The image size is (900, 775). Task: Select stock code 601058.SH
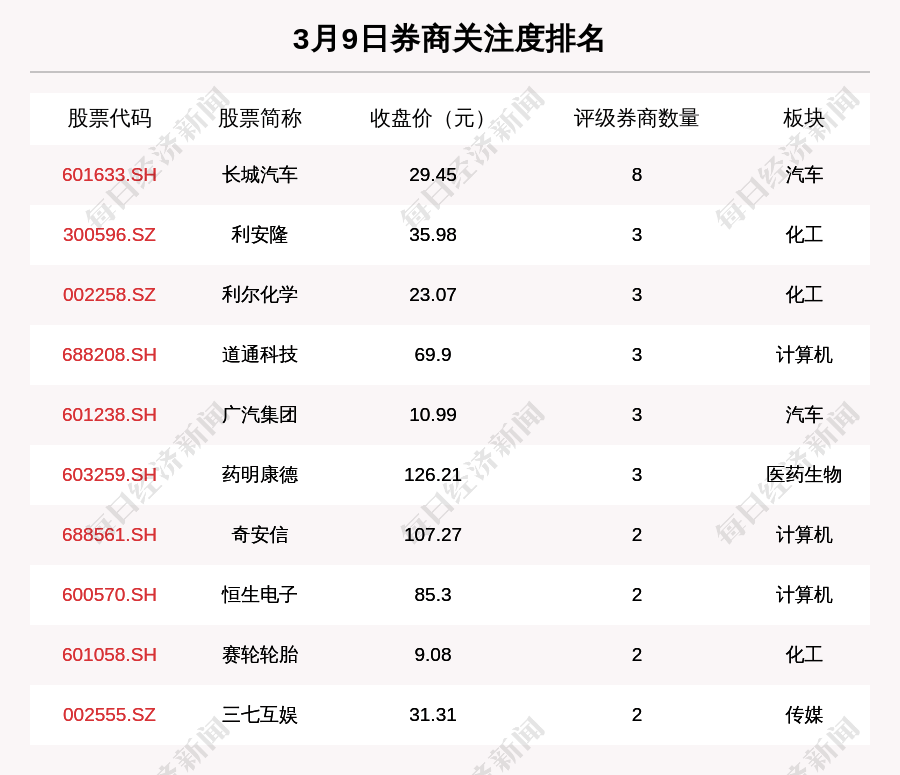point(110,654)
